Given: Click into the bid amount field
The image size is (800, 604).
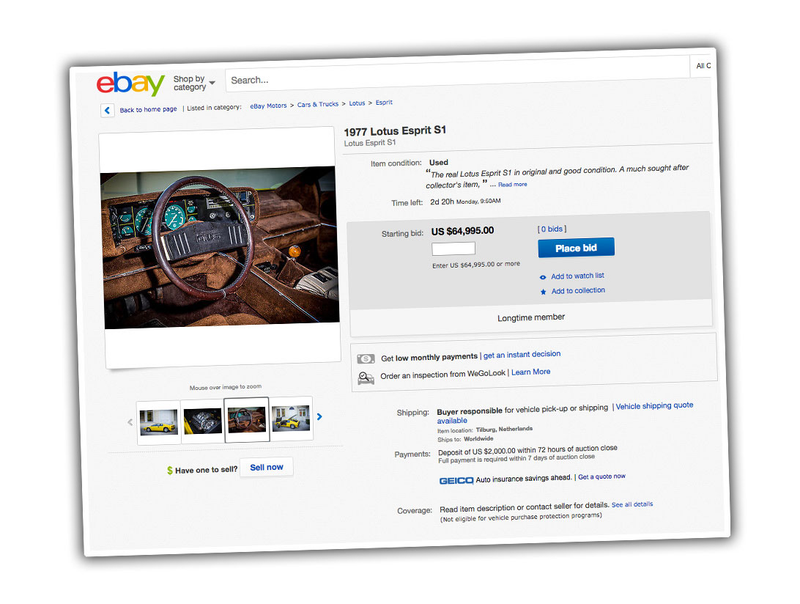Looking at the screenshot, I should pos(454,248).
